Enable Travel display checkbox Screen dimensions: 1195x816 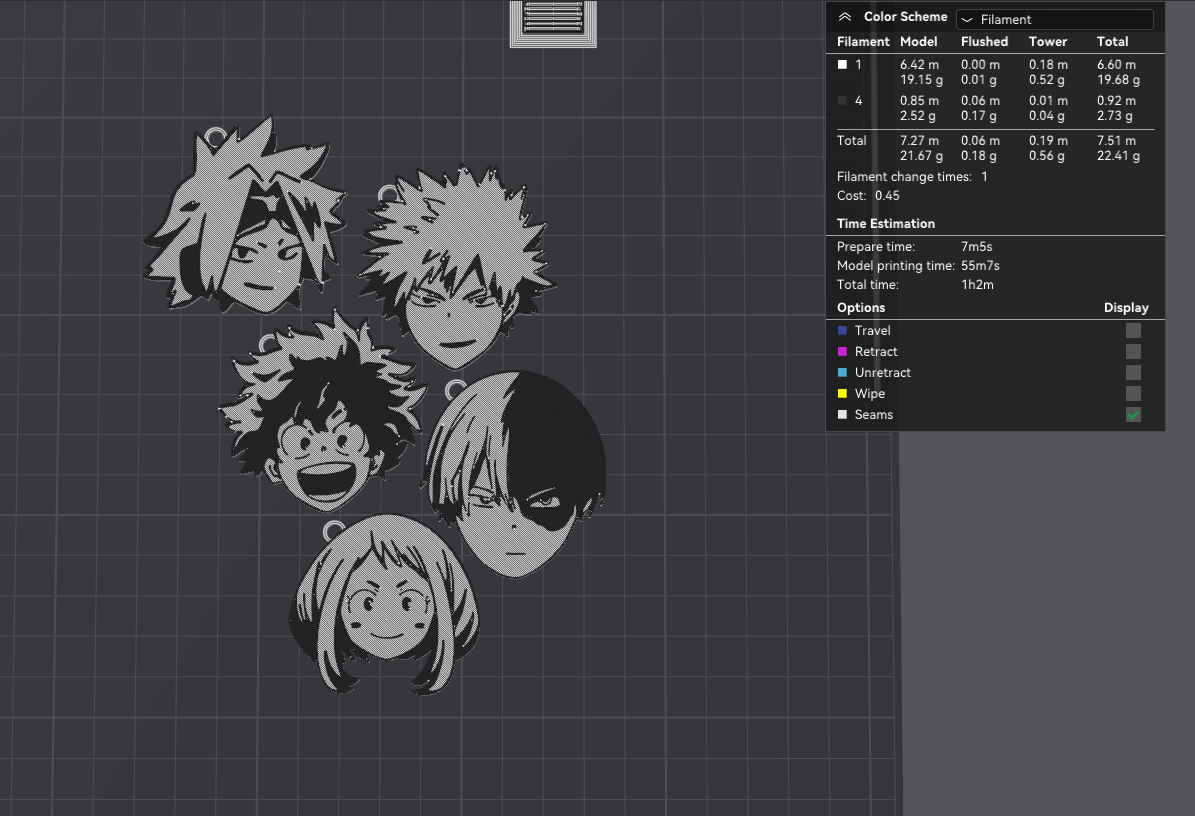pyautogui.click(x=1133, y=331)
